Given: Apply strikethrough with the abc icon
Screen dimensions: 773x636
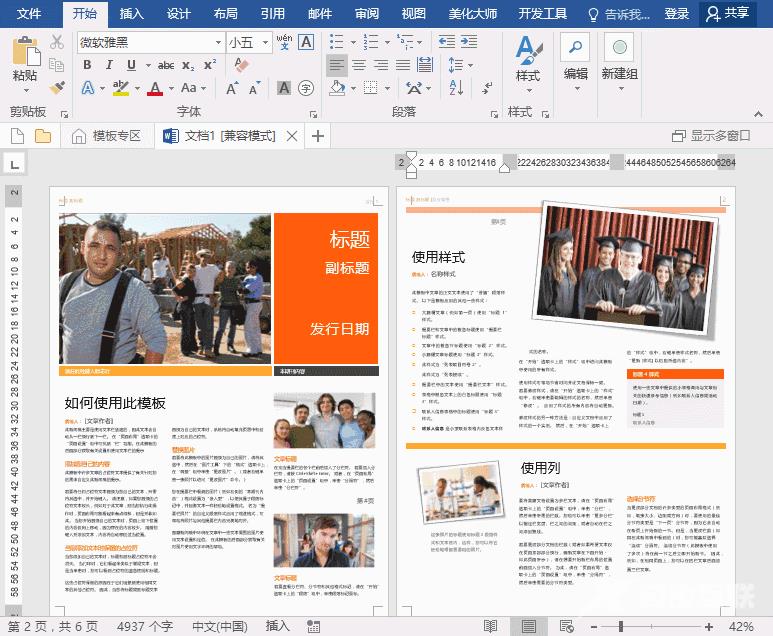Looking at the screenshot, I should click(x=166, y=65).
